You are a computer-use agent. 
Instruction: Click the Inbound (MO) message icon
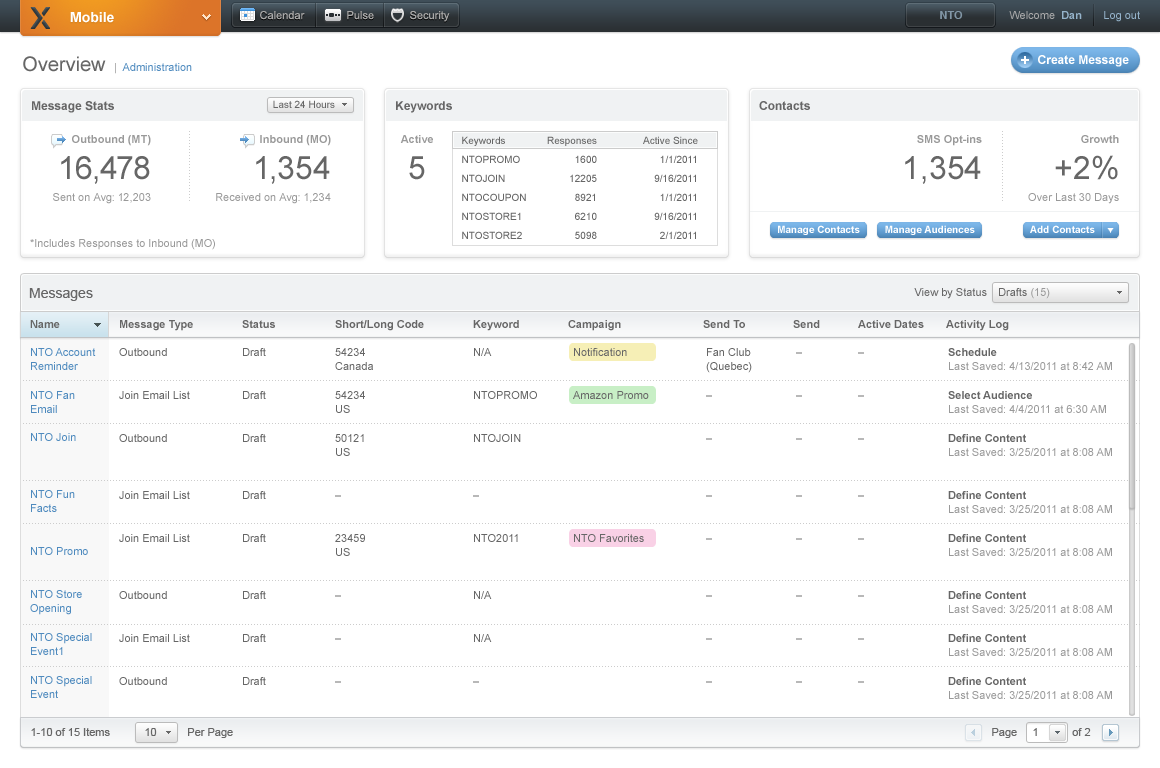pyautogui.click(x=247, y=140)
